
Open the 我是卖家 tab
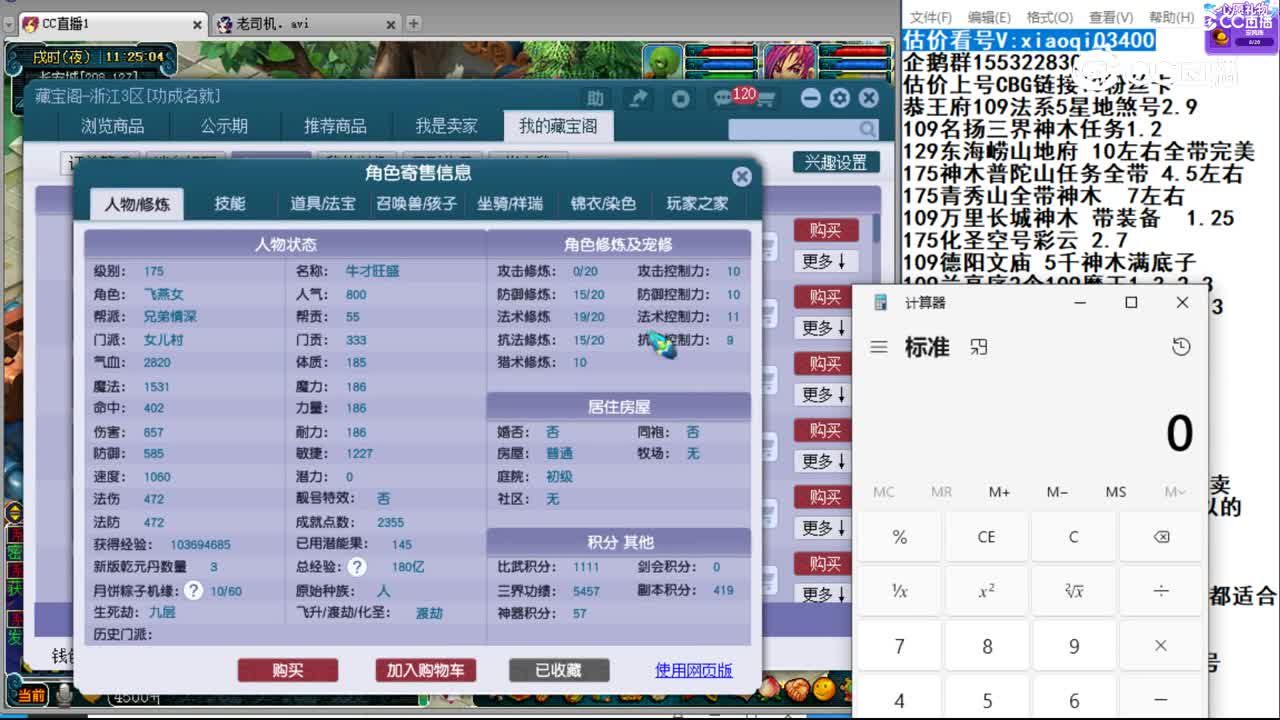[x=447, y=126]
